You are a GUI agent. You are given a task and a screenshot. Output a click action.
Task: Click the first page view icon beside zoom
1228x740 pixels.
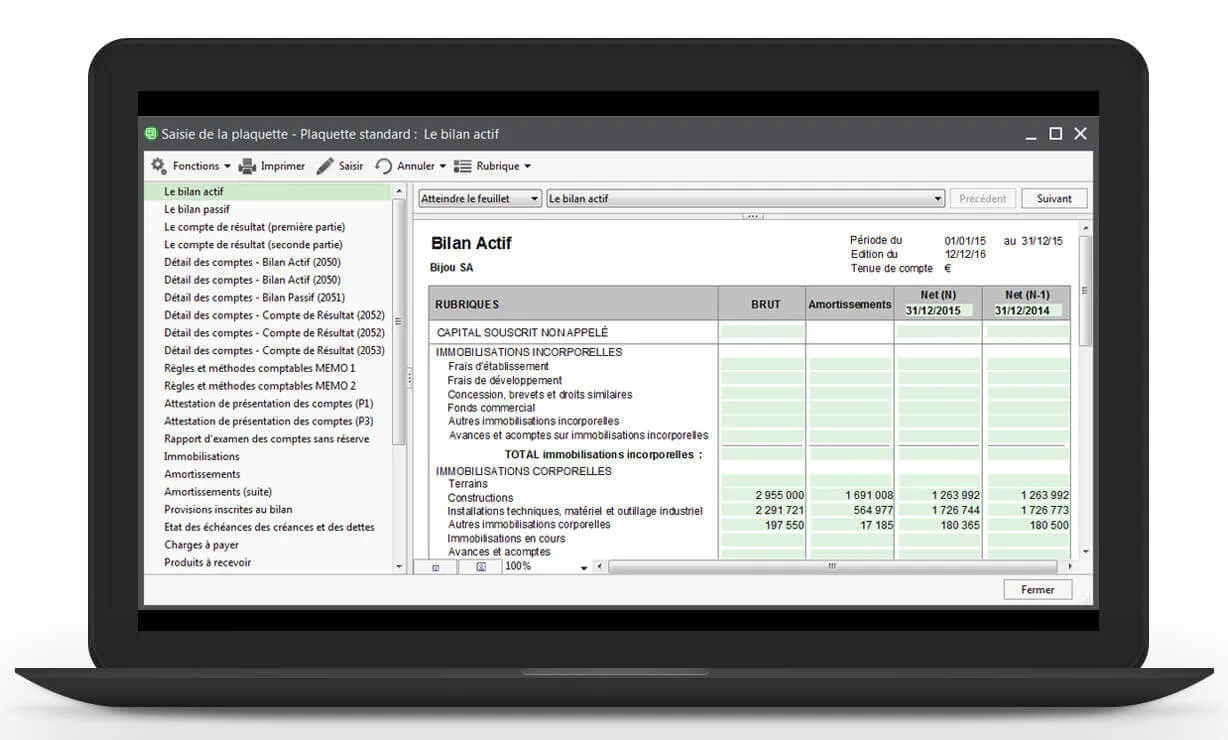pyautogui.click(x=436, y=567)
